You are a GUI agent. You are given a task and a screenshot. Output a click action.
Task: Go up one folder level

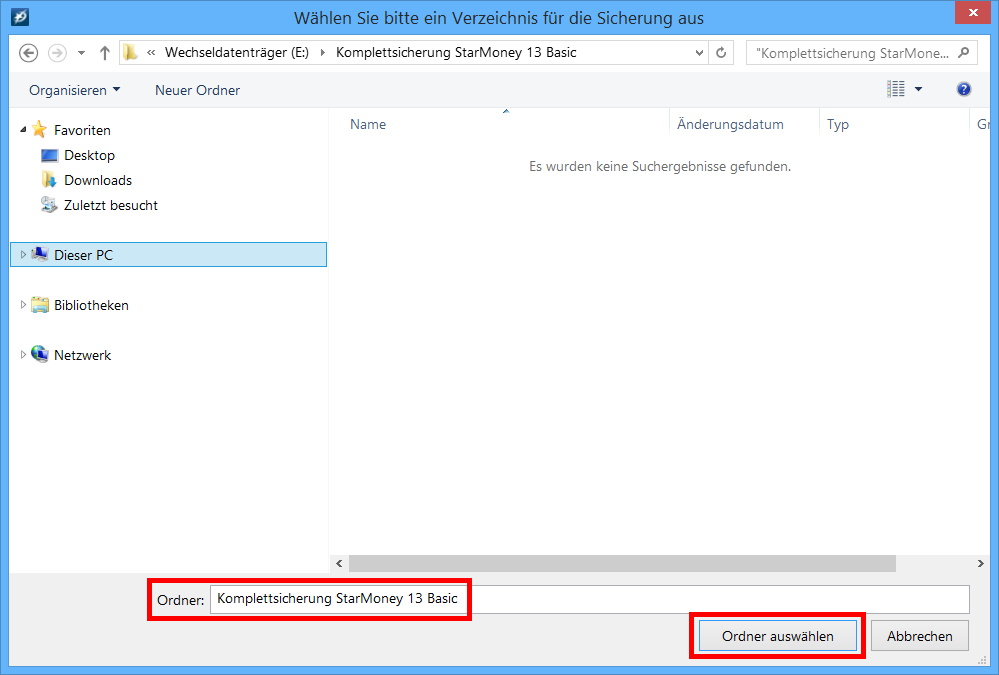click(104, 53)
